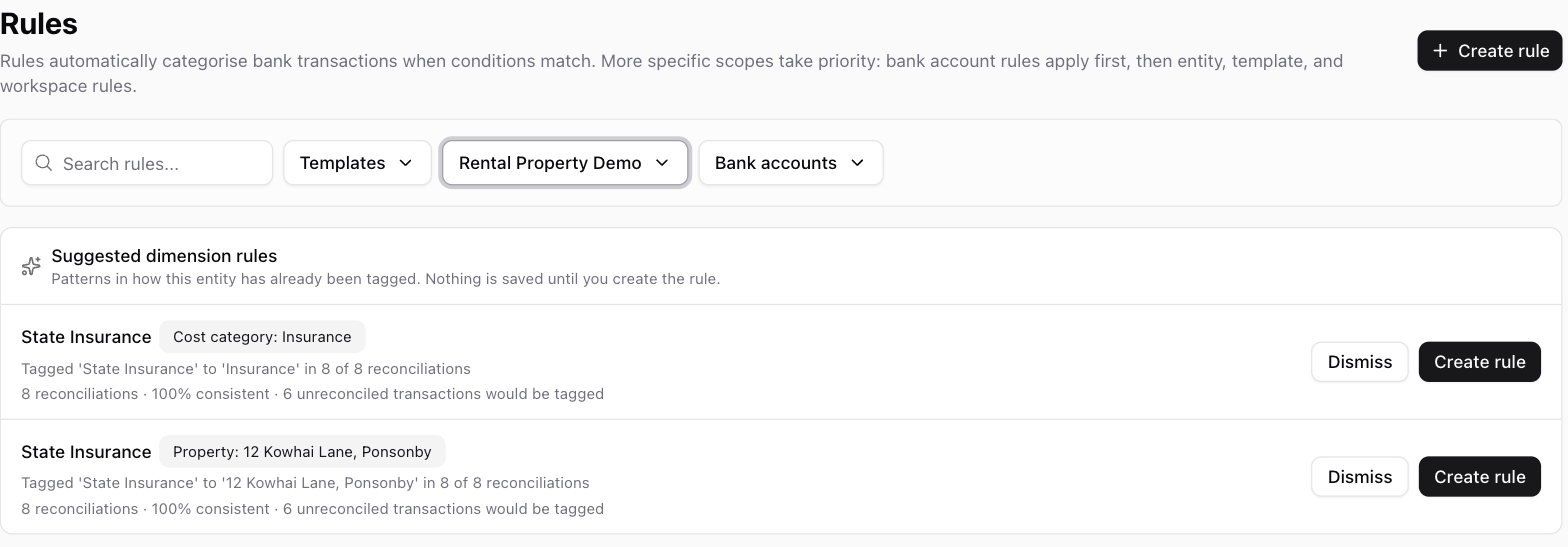Click the Rental Property Demo chevron arrow

click(662, 163)
